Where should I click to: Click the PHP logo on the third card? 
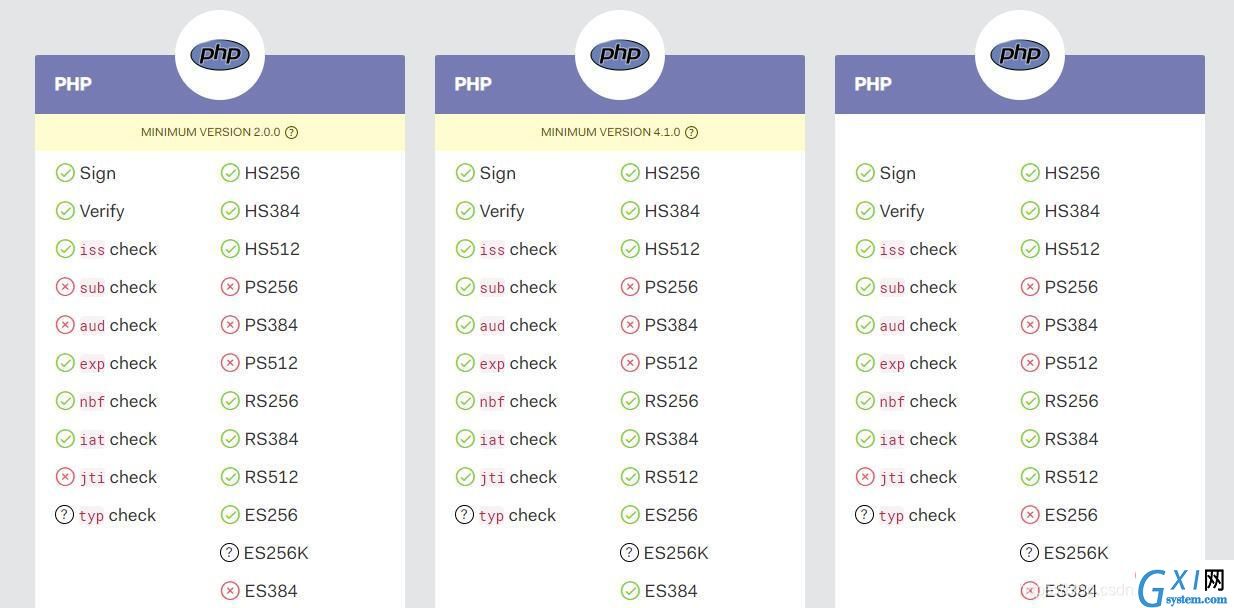coord(1020,55)
